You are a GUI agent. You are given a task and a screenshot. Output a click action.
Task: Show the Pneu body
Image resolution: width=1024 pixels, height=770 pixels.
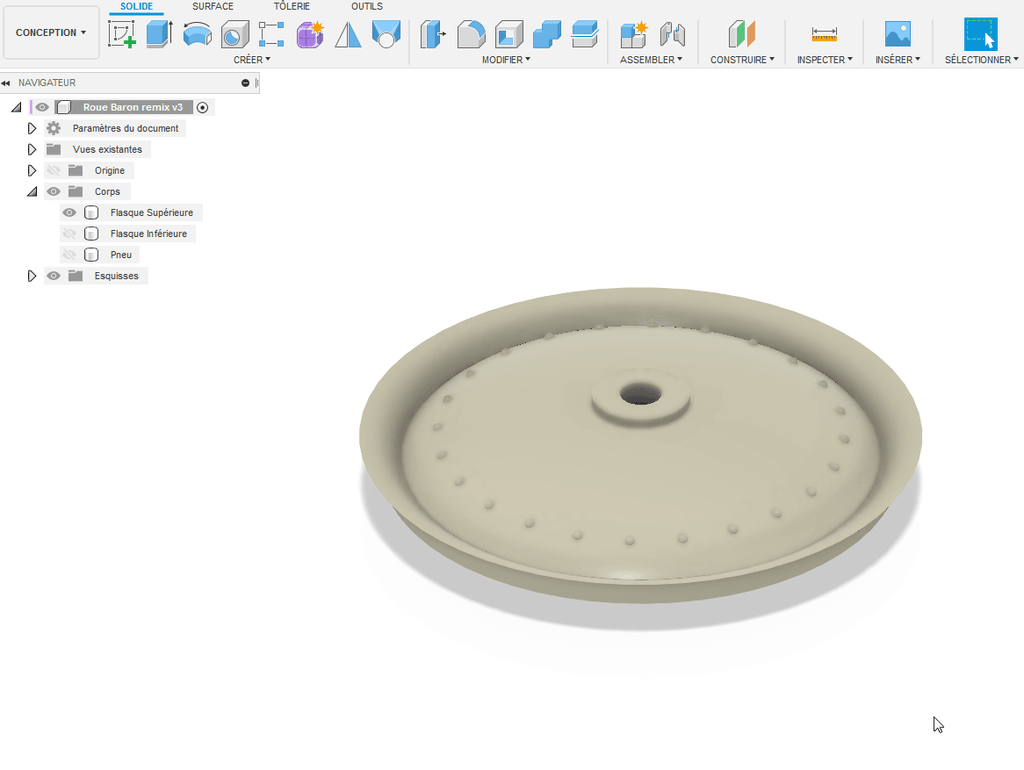coord(69,254)
